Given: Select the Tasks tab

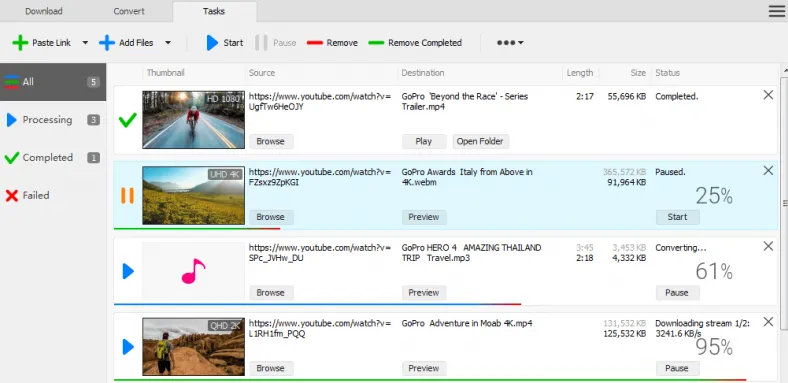Looking at the screenshot, I should pyautogui.click(x=214, y=11).
